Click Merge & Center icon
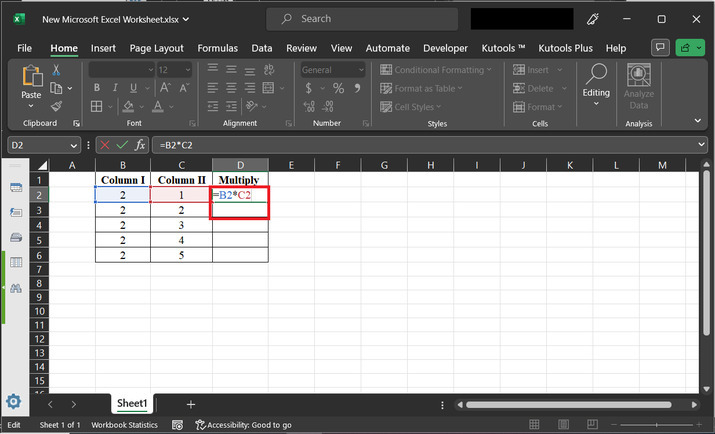The image size is (715, 434). tap(268, 88)
